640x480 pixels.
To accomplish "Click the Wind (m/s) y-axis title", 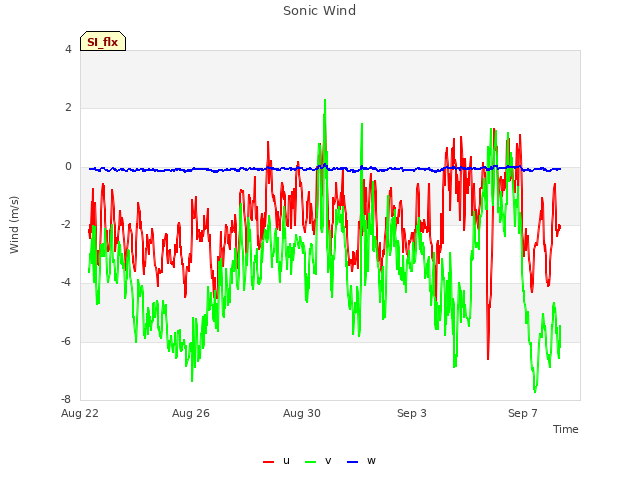I will (x=14, y=225).
